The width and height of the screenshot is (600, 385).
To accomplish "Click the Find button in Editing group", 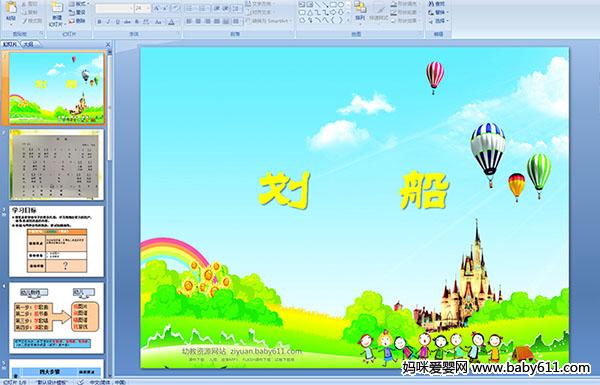I will [x=438, y=4].
